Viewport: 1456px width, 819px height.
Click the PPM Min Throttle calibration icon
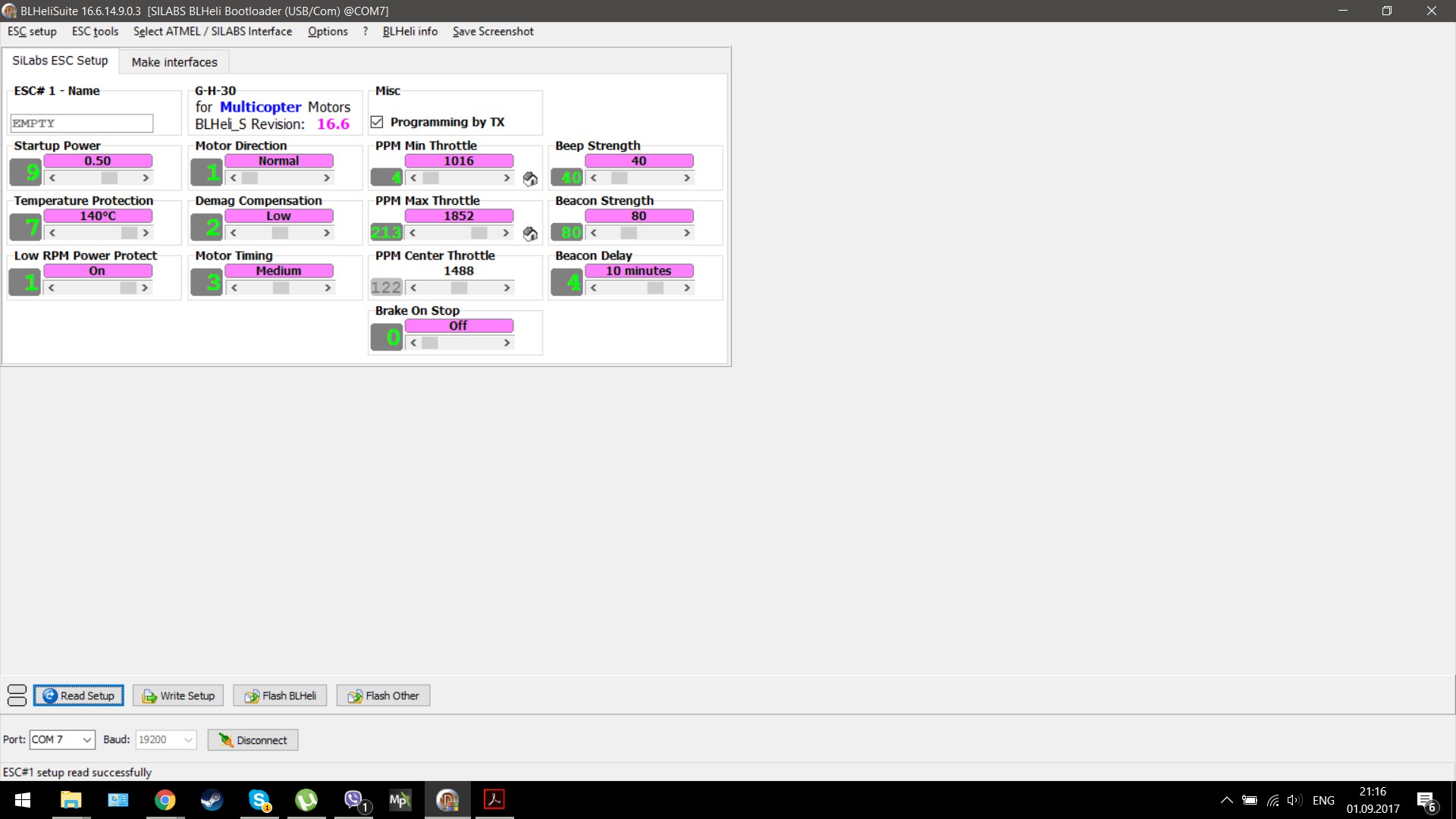pyautogui.click(x=530, y=179)
